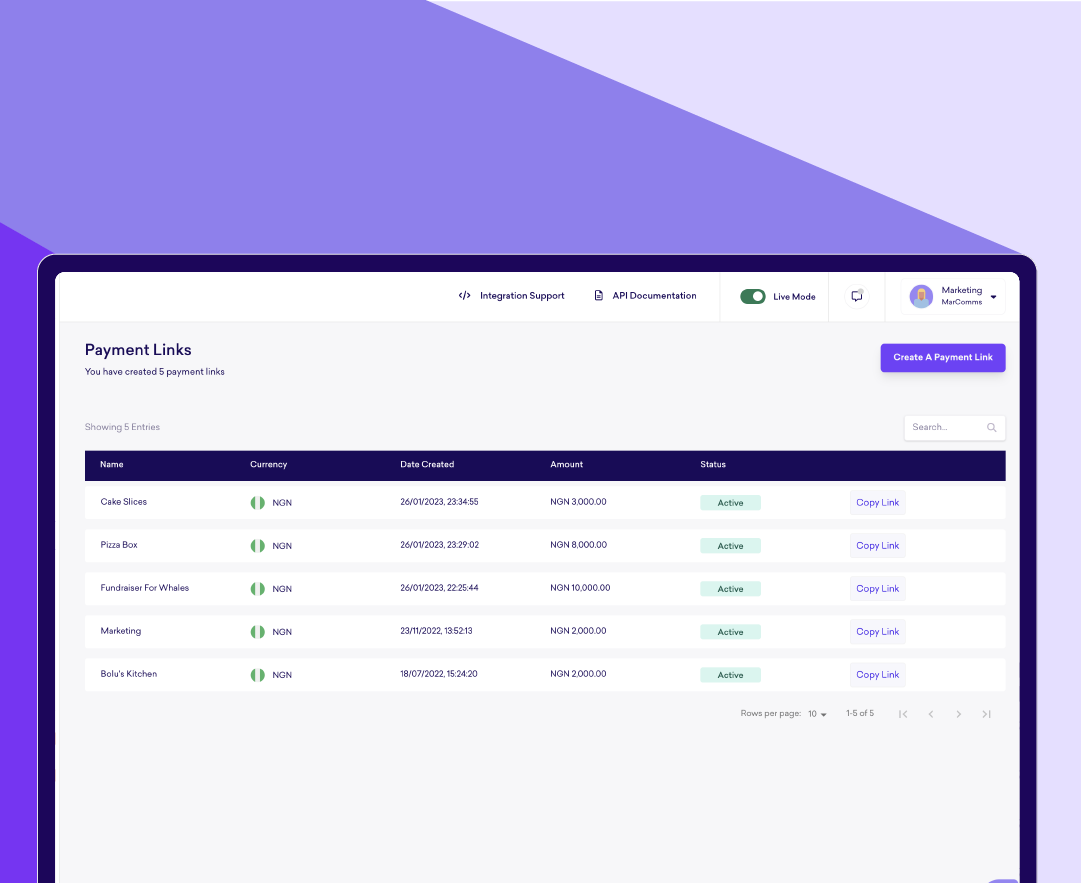Click the Date Created column header
The image size is (1081, 883).
427,465
